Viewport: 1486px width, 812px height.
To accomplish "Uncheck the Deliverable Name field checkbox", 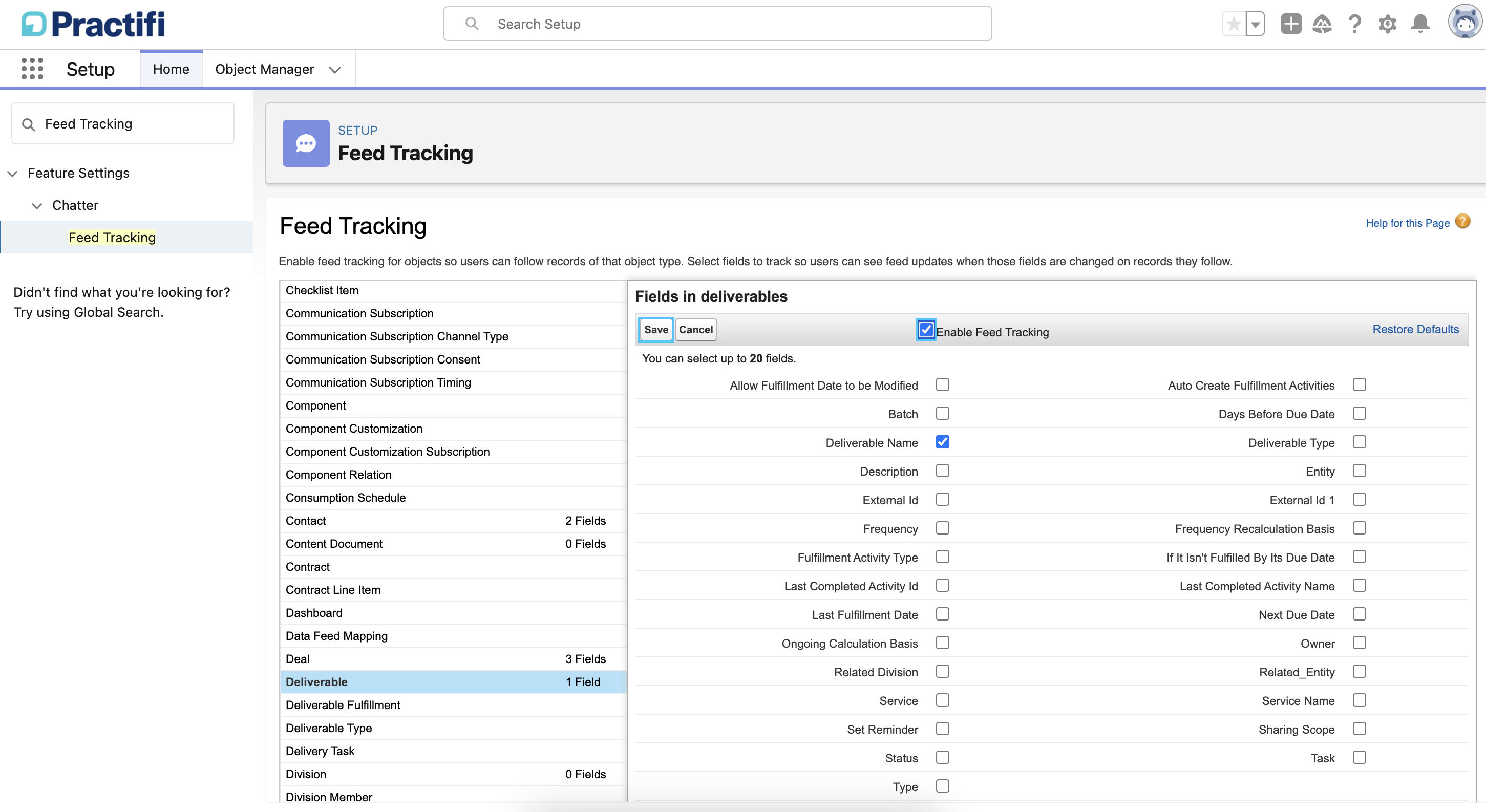I will pyautogui.click(x=942, y=442).
